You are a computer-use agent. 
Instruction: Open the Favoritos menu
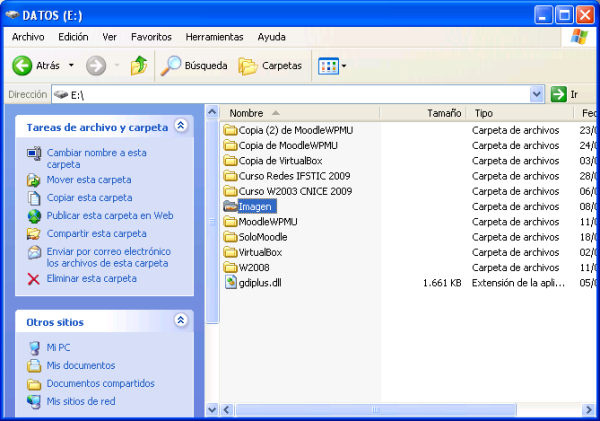pyautogui.click(x=151, y=37)
